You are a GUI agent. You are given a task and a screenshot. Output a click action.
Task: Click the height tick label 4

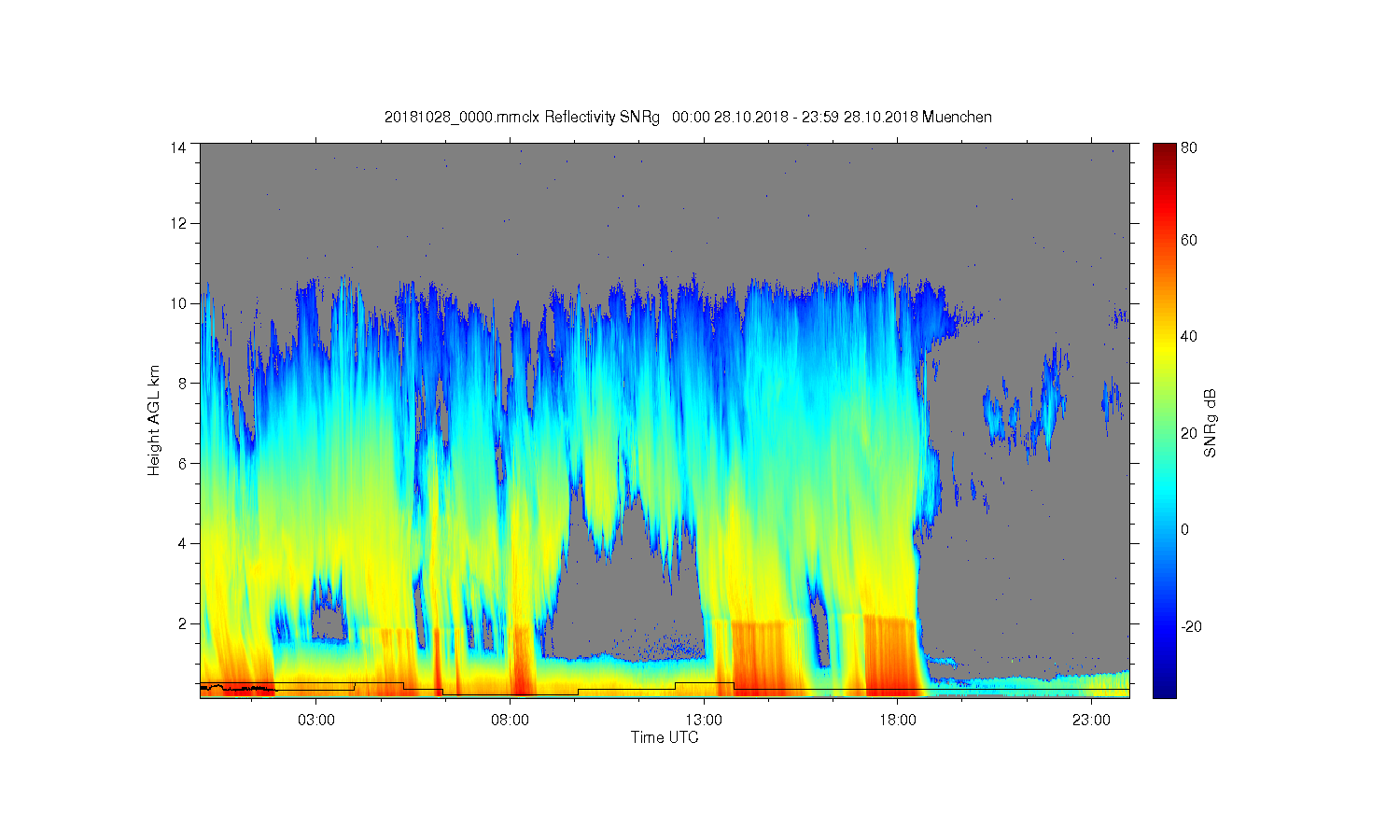point(182,543)
